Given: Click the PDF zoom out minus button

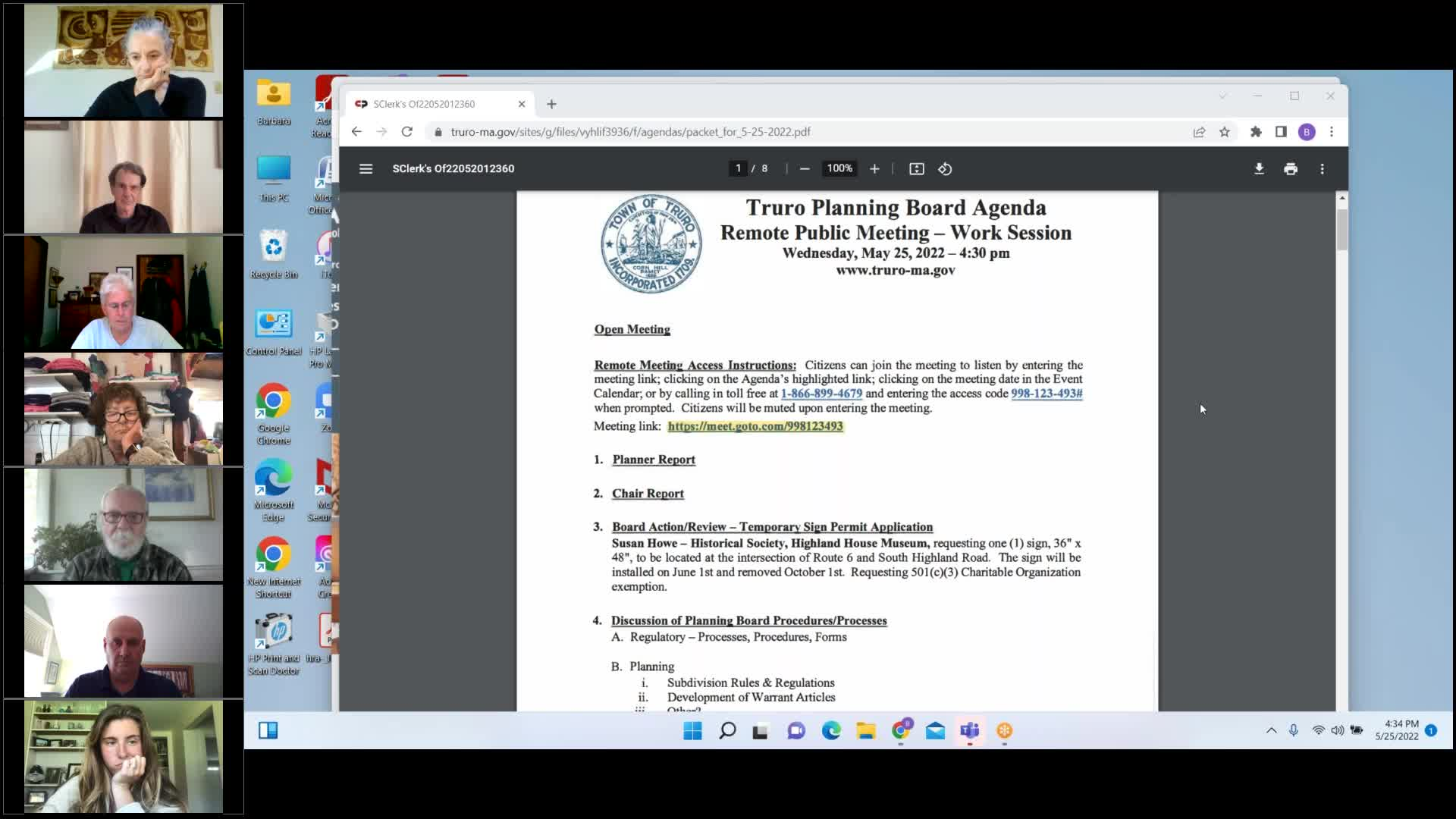Looking at the screenshot, I should click(805, 168).
